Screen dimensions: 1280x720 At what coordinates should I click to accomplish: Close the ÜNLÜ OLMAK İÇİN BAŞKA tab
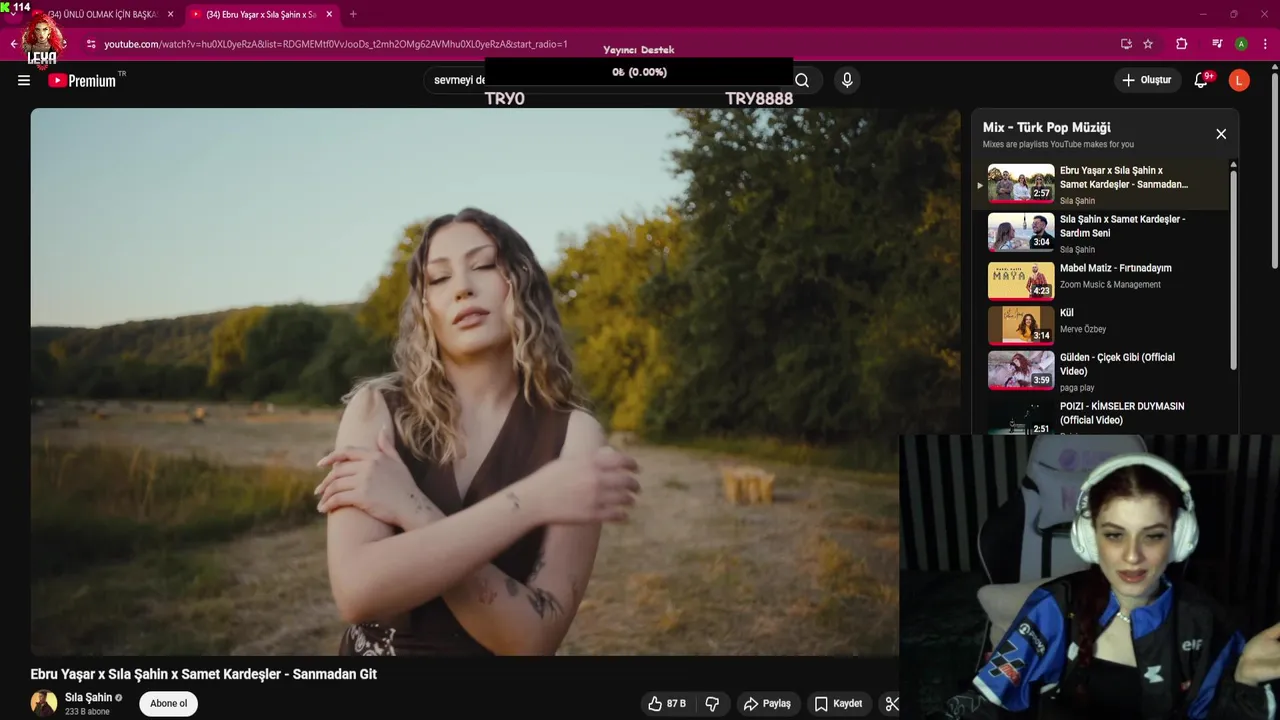pyautogui.click(x=170, y=14)
